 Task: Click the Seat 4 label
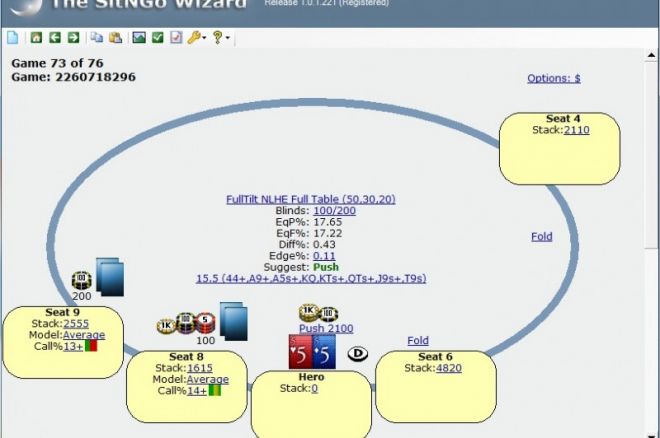[563, 119]
